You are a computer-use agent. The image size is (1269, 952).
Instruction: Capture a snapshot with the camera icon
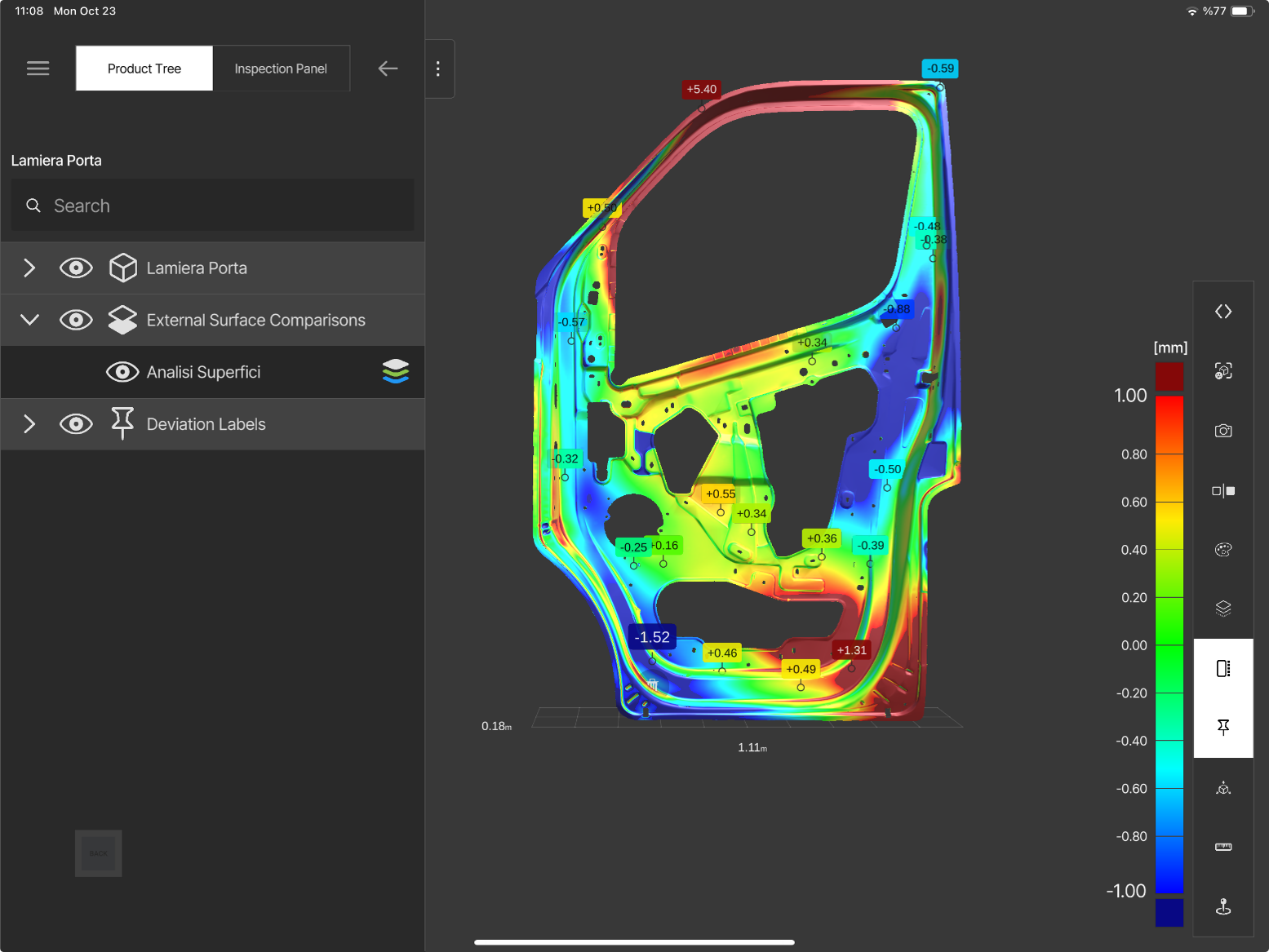pyautogui.click(x=1223, y=431)
